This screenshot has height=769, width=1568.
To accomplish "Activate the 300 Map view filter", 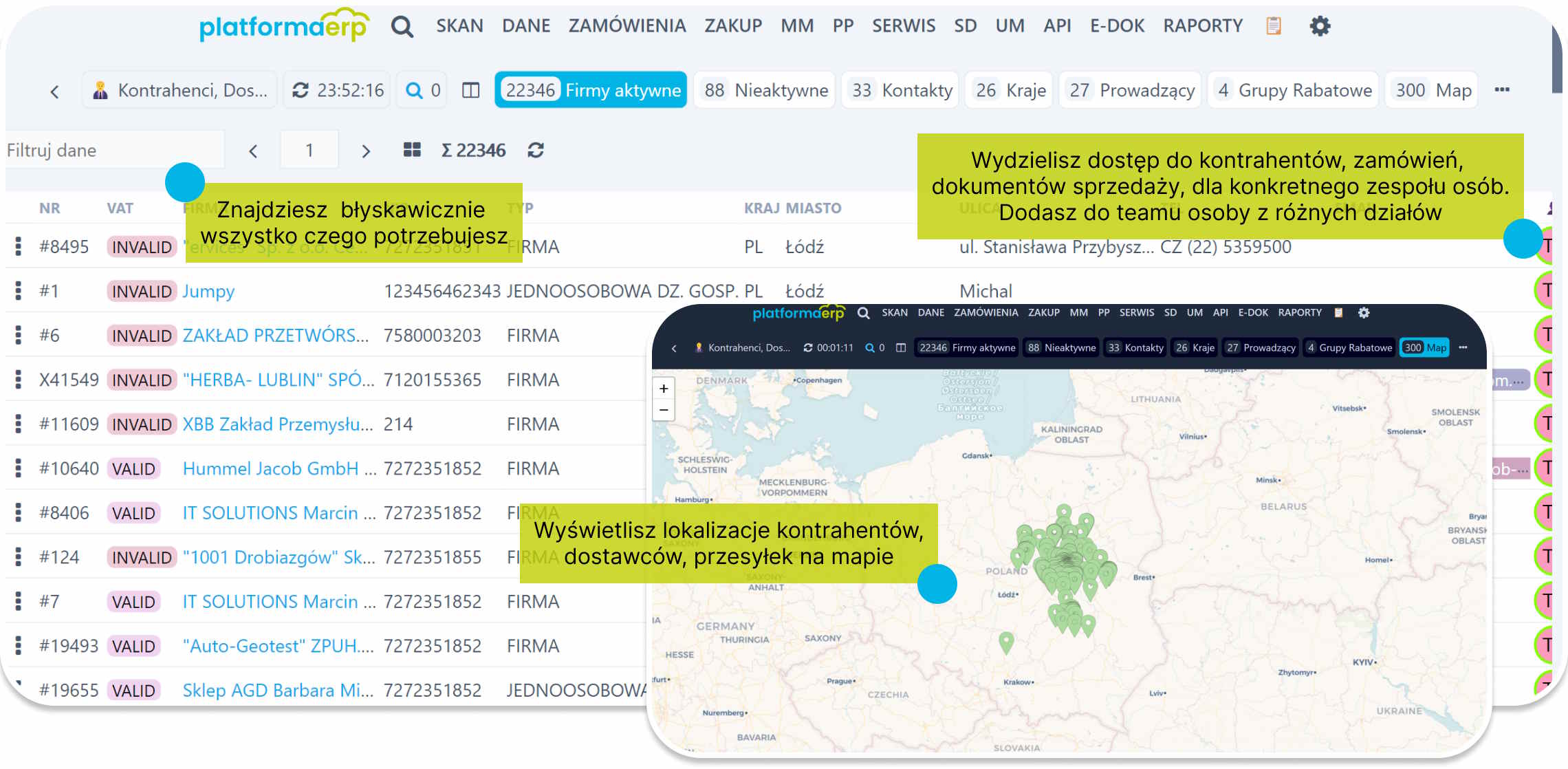I will click(x=1431, y=89).
